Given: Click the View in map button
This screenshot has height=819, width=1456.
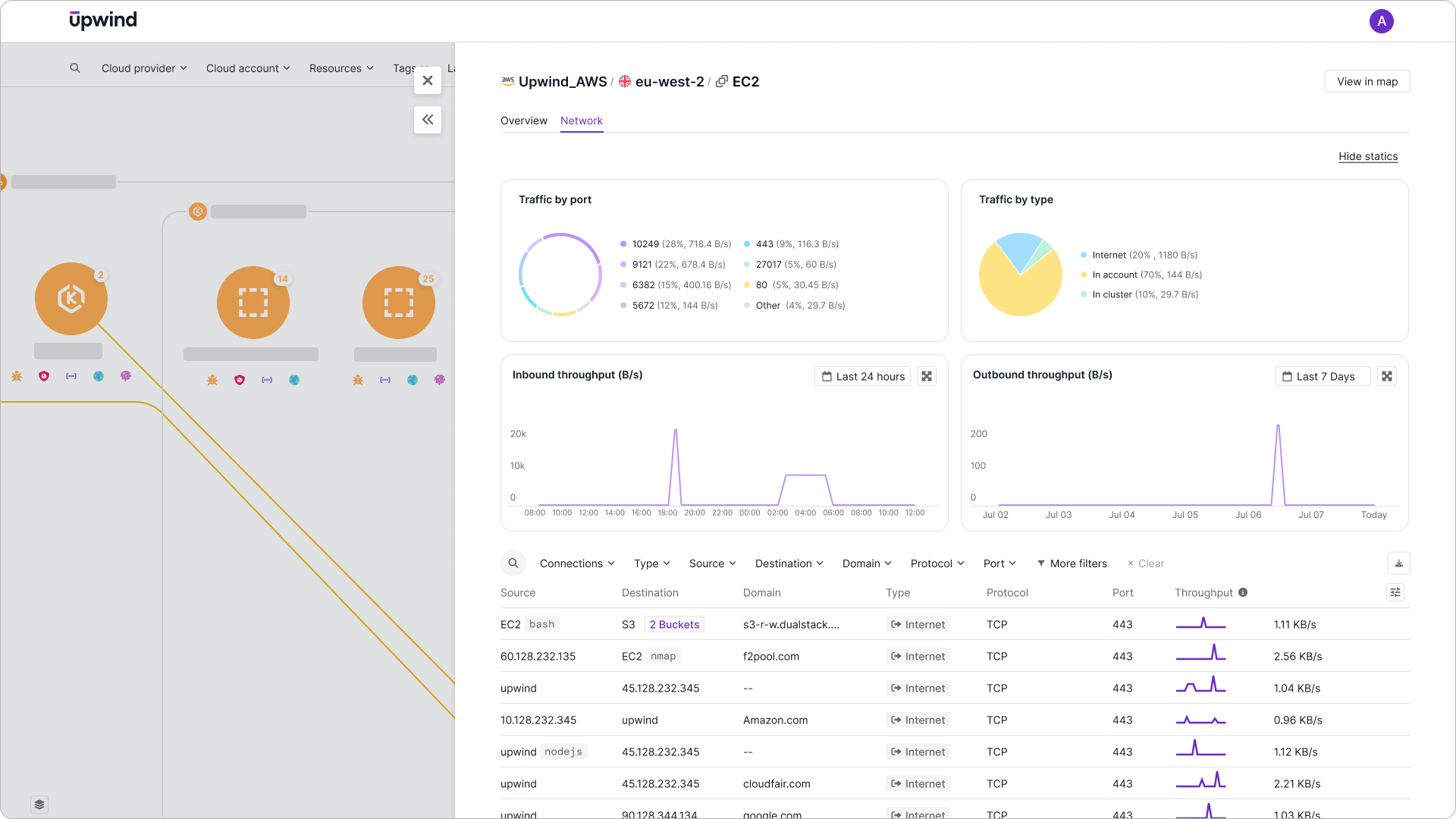Looking at the screenshot, I should pos(1367,81).
